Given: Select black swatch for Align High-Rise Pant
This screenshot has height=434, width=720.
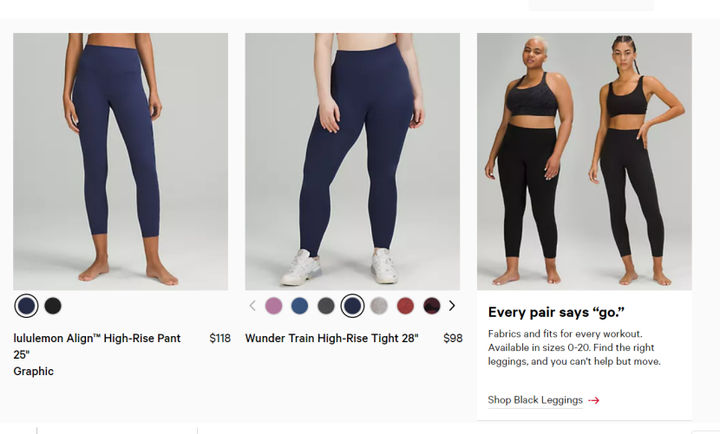Looking at the screenshot, I should tap(53, 306).
